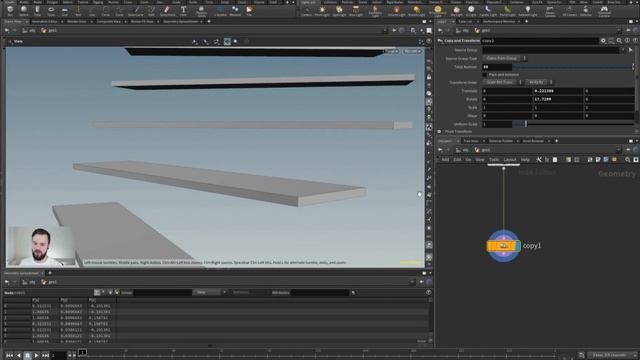The height and width of the screenshot is (360, 640).
Task: Switch to the Motion FX View tab
Action: pyautogui.click(x=142, y=21)
